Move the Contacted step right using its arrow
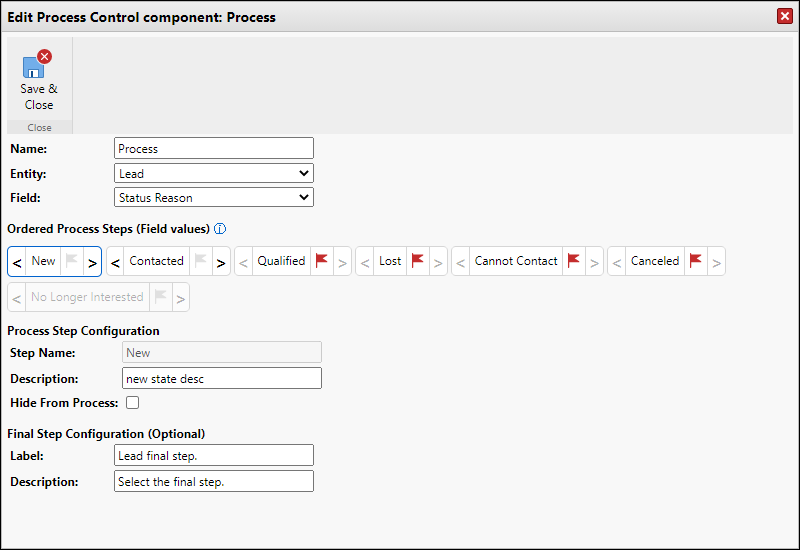This screenshot has width=800, height=550. 220,262
